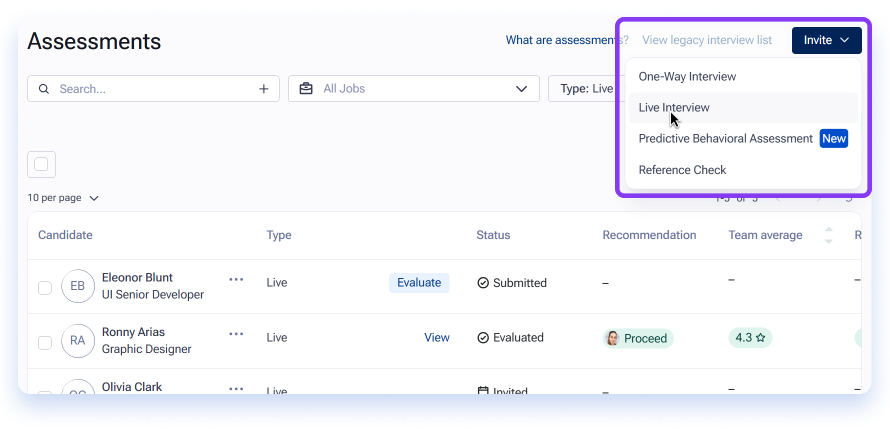Open the 10 per page dropdown

point(63,198)
